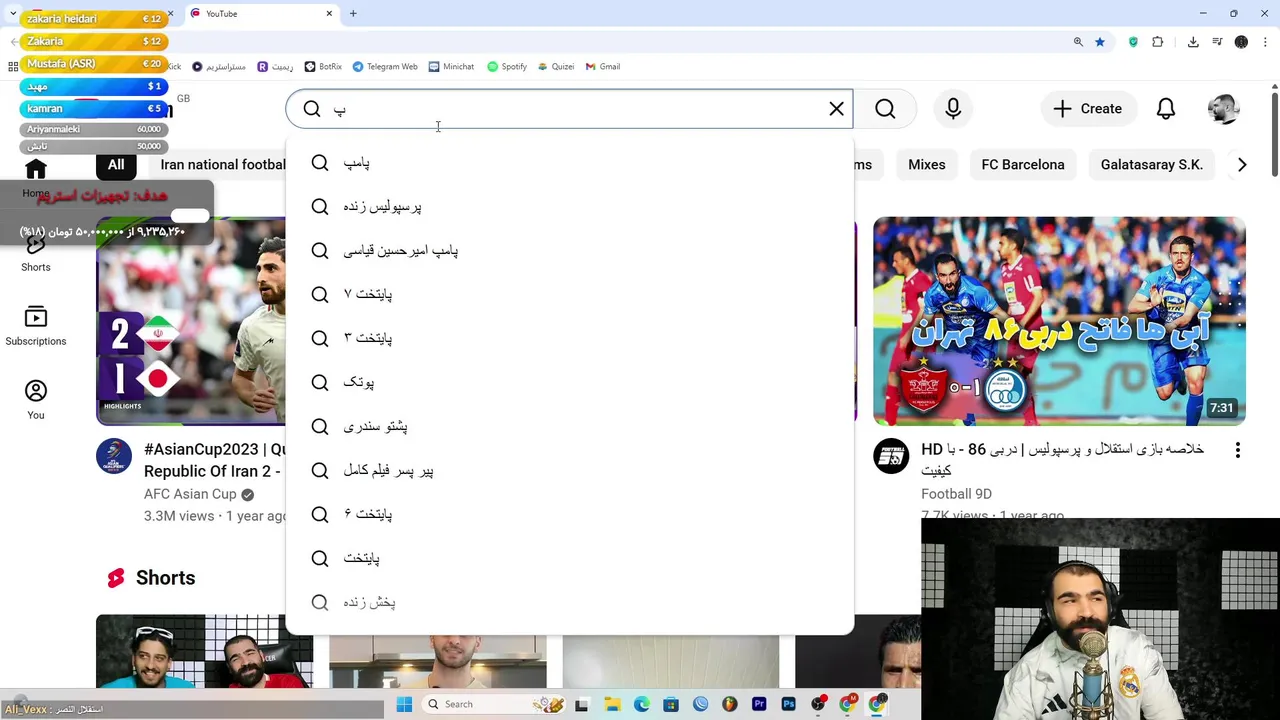This screenshot has height=720, width=1280.
Task: Select the Galatasaray S.K. filter chip
Action: coord(1152,165)
